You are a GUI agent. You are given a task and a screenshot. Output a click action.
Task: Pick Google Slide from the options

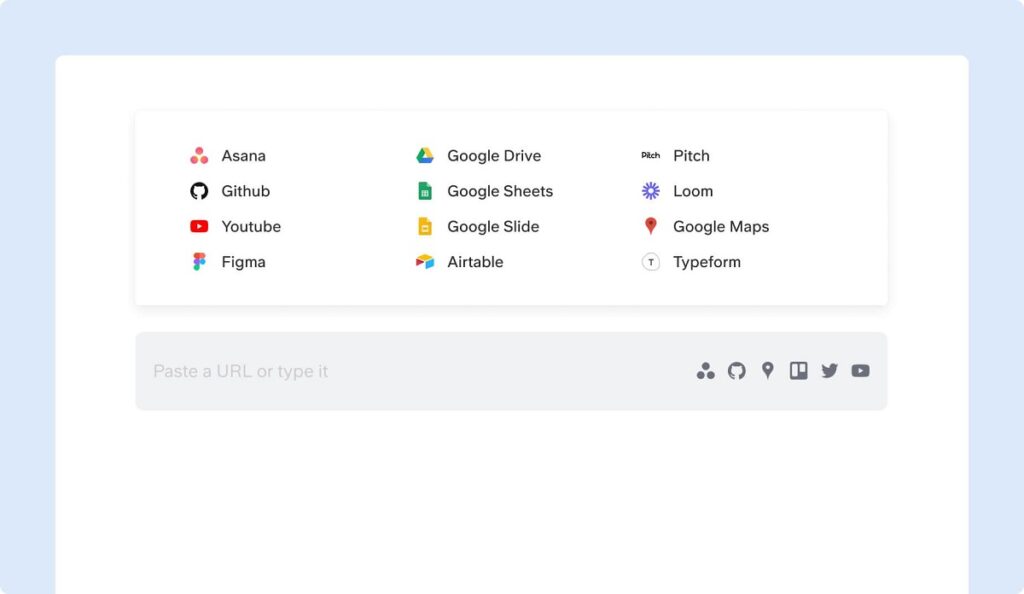[x=492, y=227]
